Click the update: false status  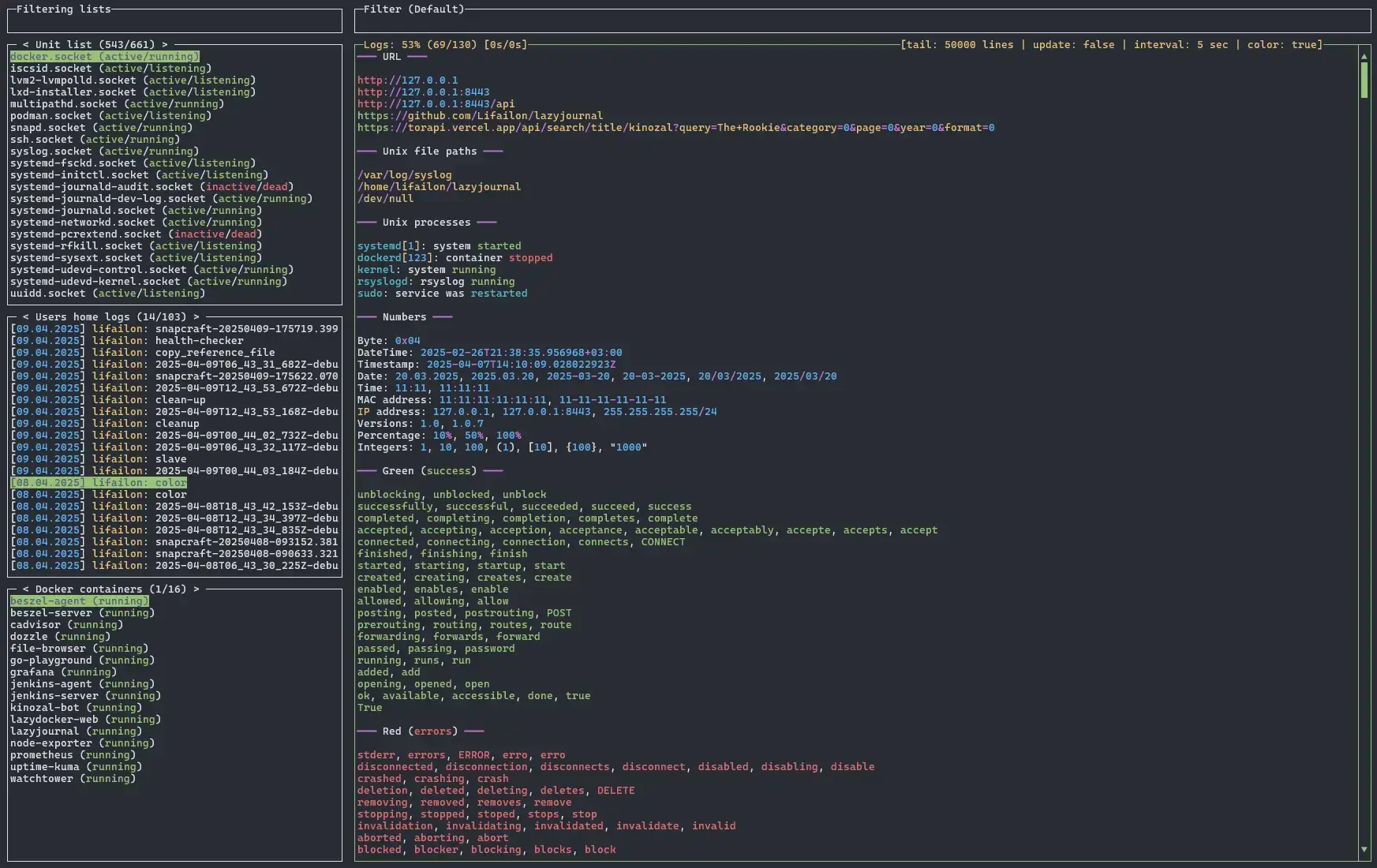pyautogui.click(x=1074, y=45)
